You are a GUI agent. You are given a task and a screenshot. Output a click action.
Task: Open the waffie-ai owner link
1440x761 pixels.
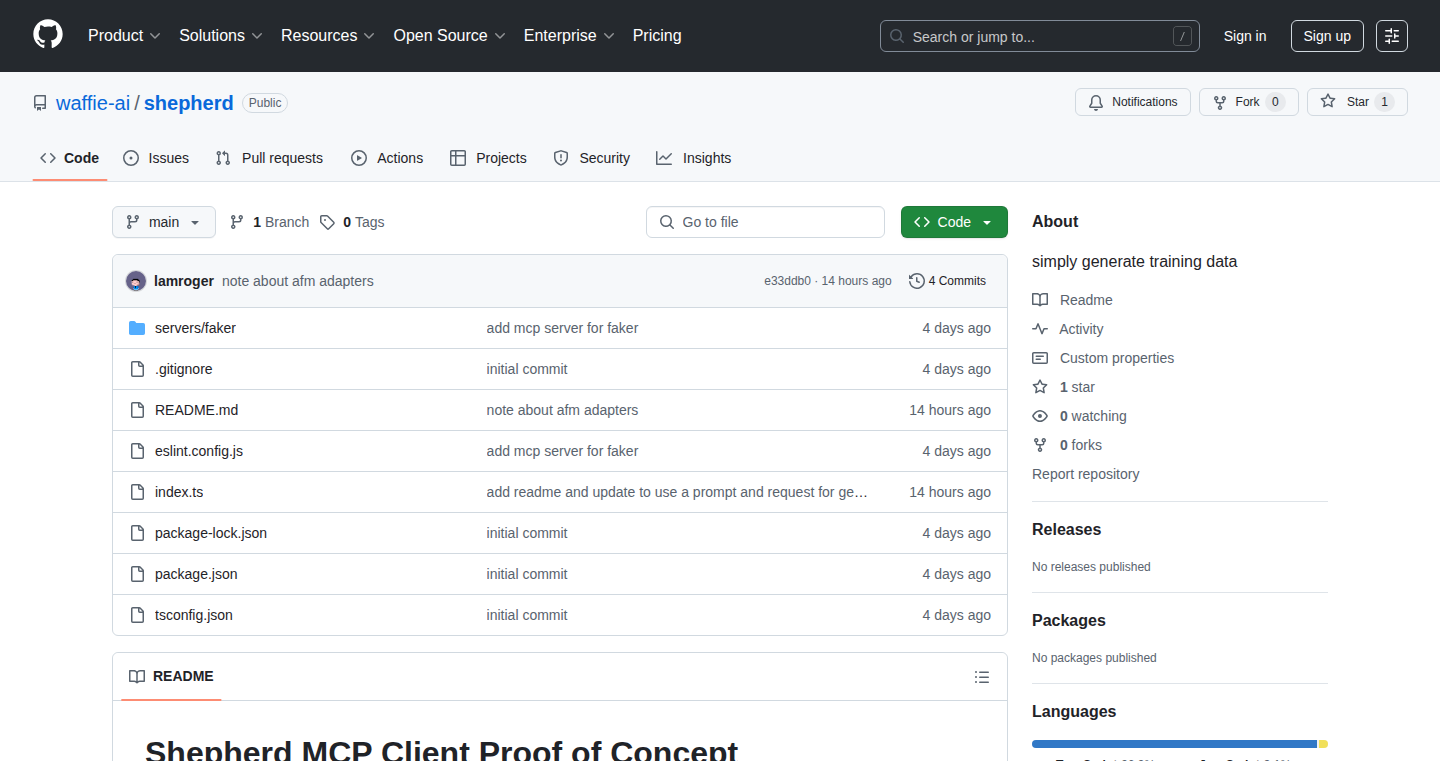click(x=93, y=103)
